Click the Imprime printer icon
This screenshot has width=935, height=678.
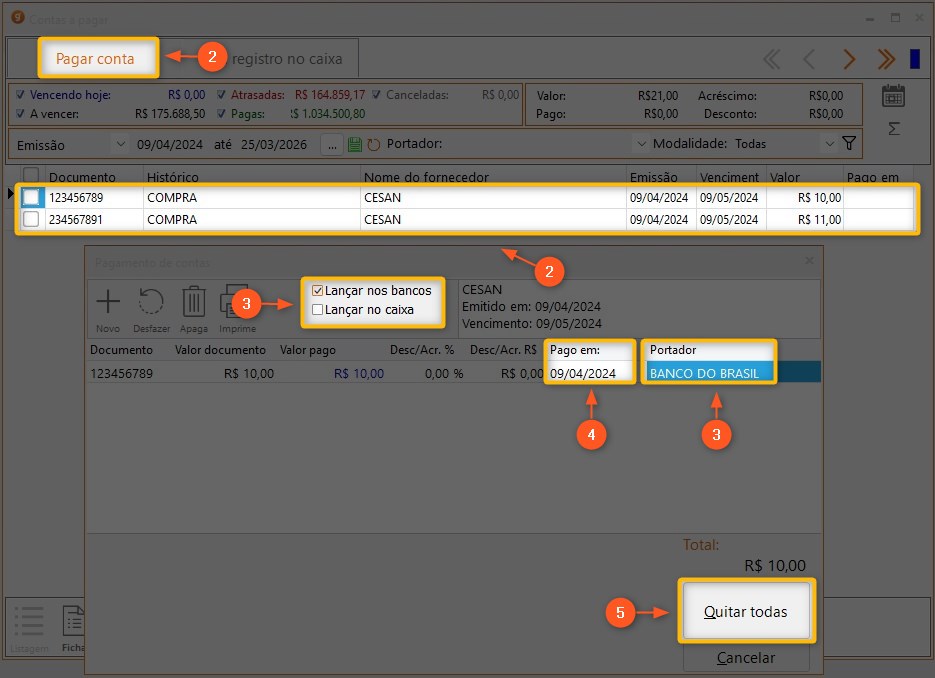237,302
